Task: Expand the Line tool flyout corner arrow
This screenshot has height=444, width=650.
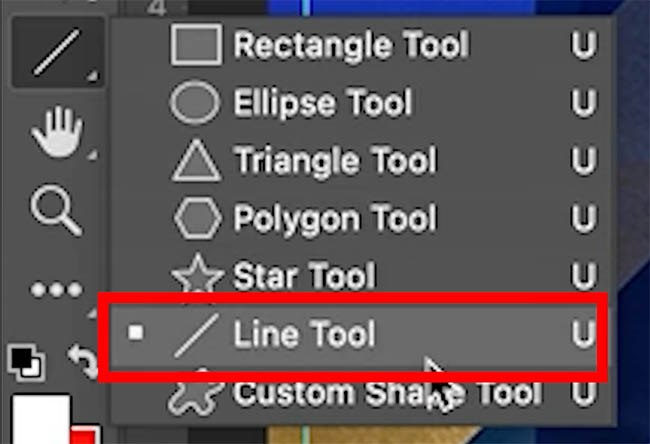Action: pyautogui.click(x=92, y=75)
